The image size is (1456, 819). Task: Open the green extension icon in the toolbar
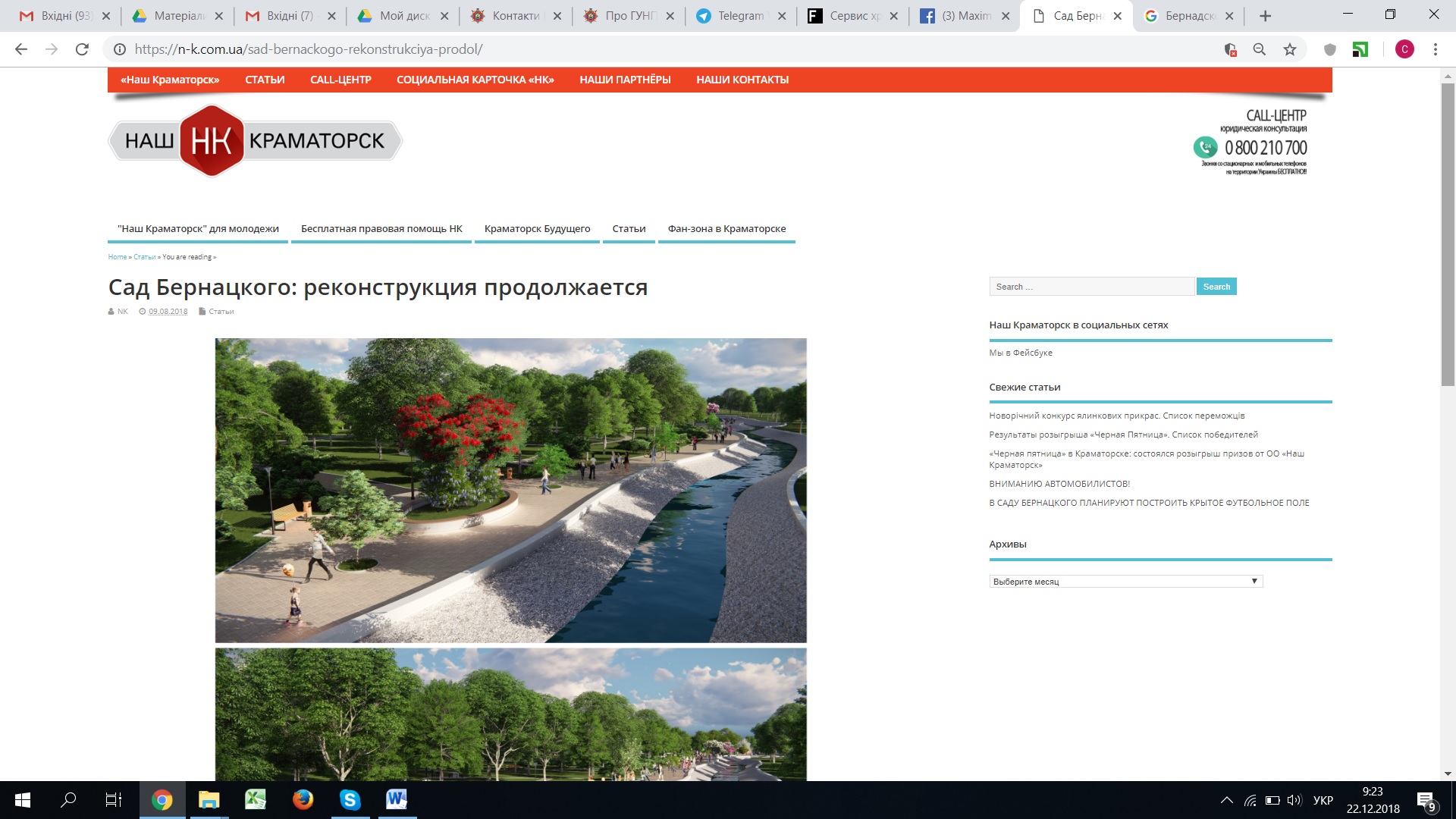pos(1360,49)
